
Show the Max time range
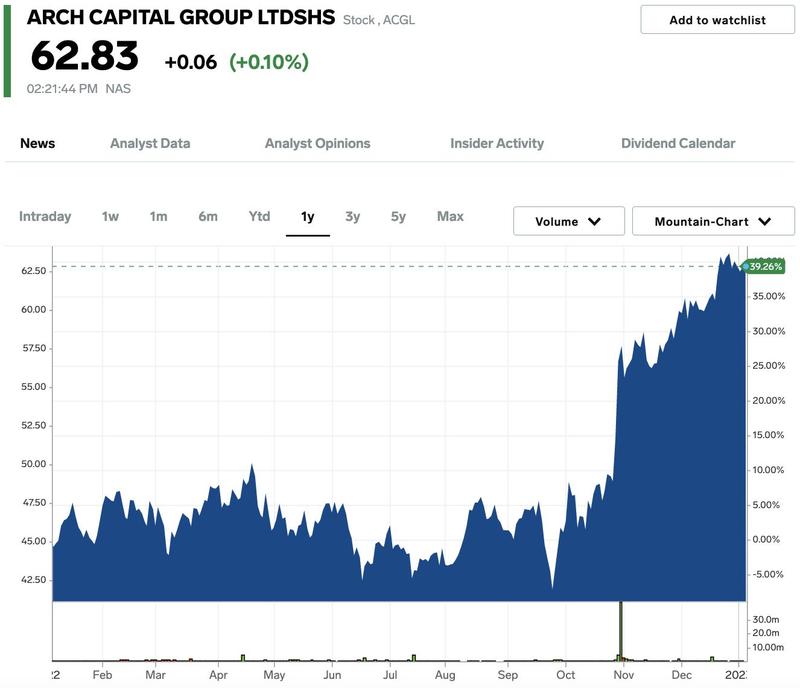[450, 216]
